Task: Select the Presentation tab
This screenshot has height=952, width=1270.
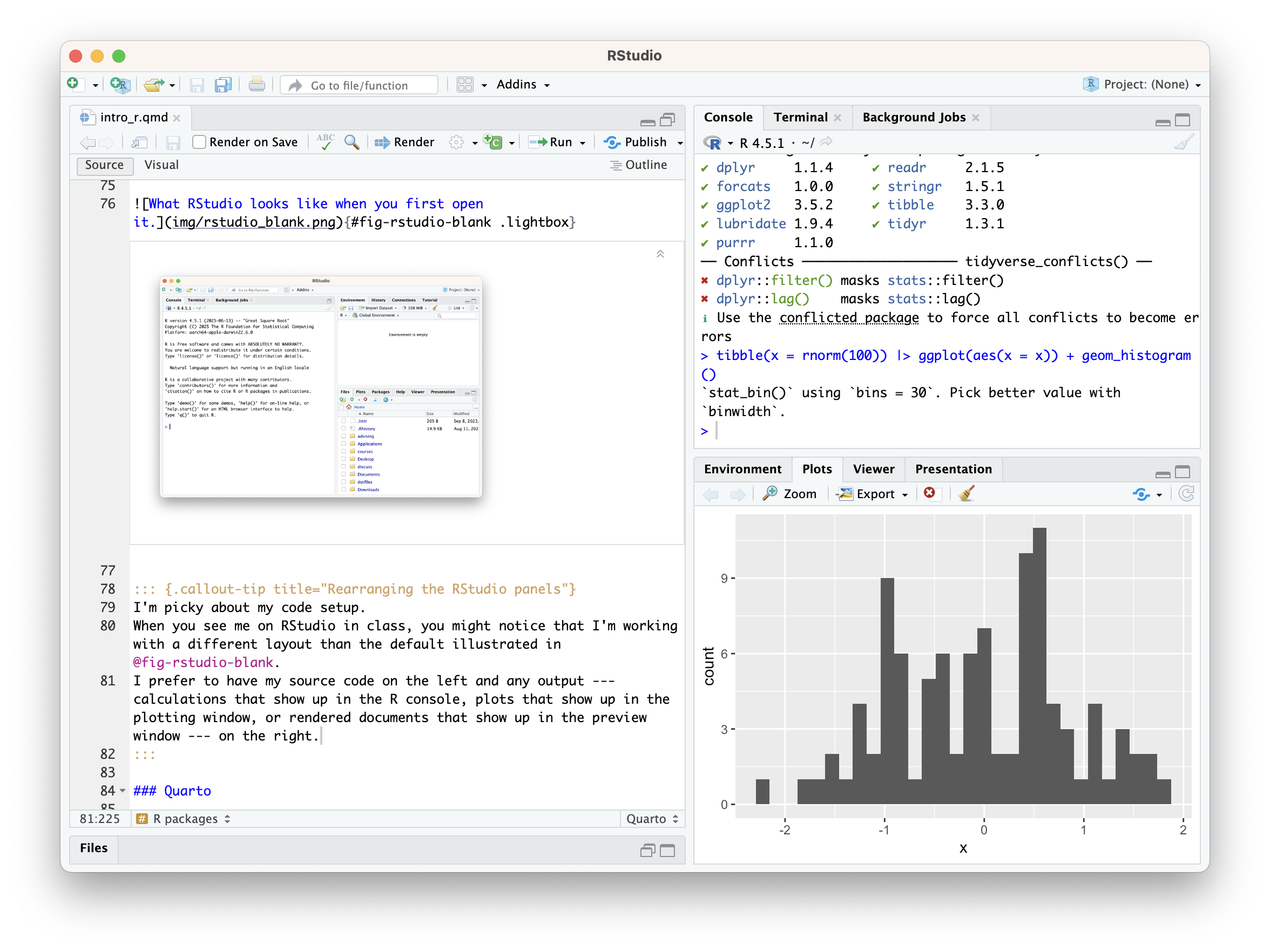Action: pos(954,469)
